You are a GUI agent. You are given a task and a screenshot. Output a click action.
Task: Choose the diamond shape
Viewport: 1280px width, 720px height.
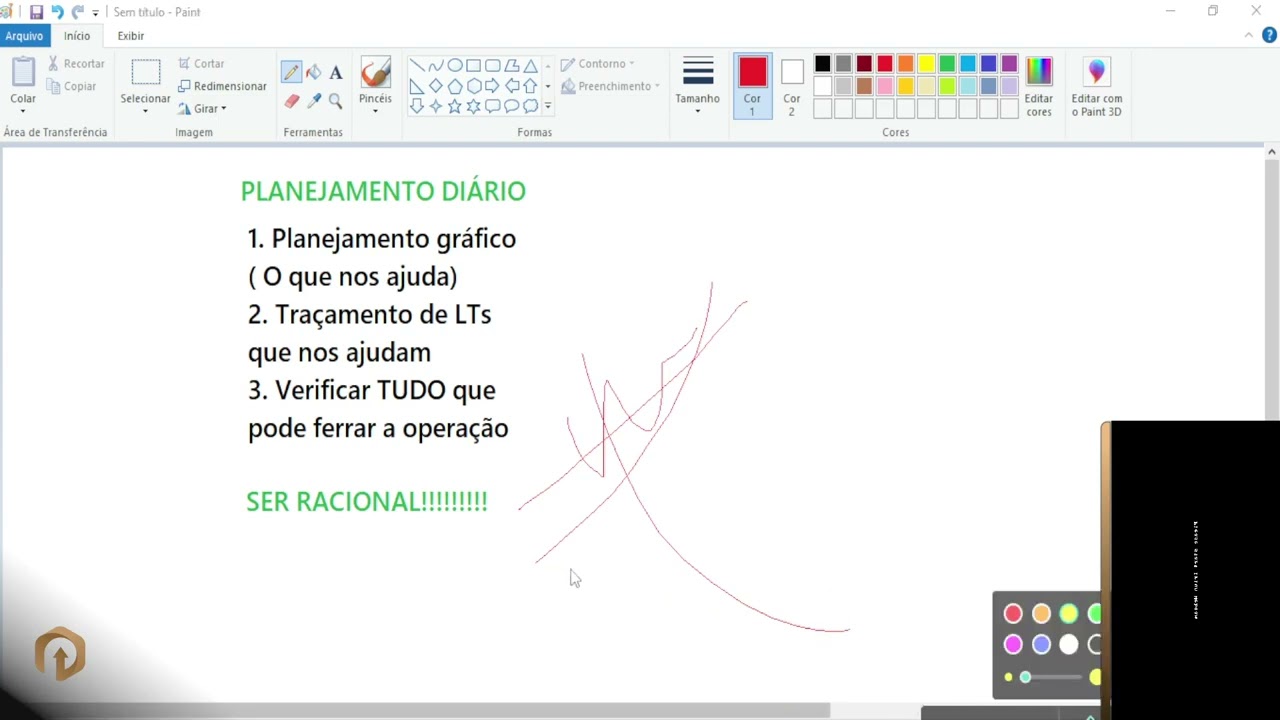[x=436, y=86]
